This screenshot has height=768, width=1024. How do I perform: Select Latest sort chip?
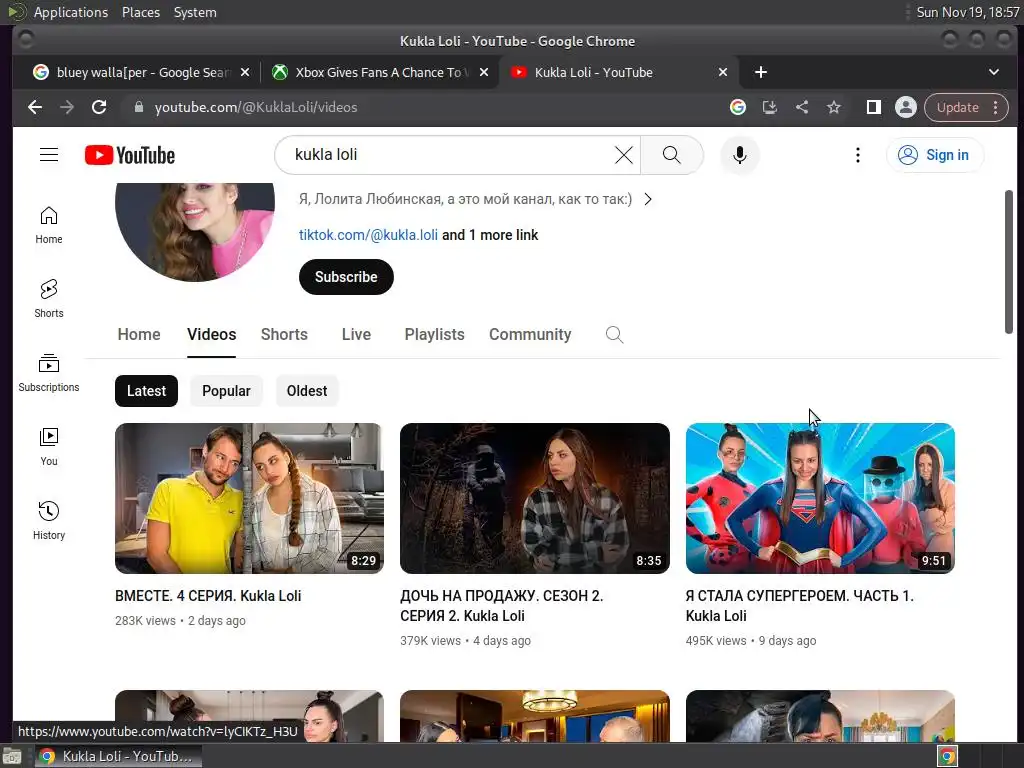coord(146,391)
